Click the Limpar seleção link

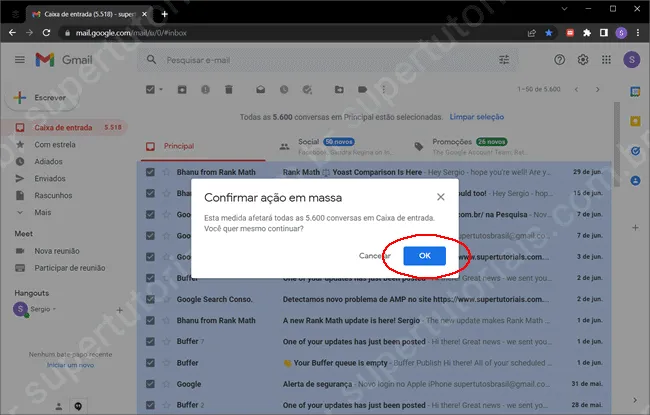click(x=477, y=117)
